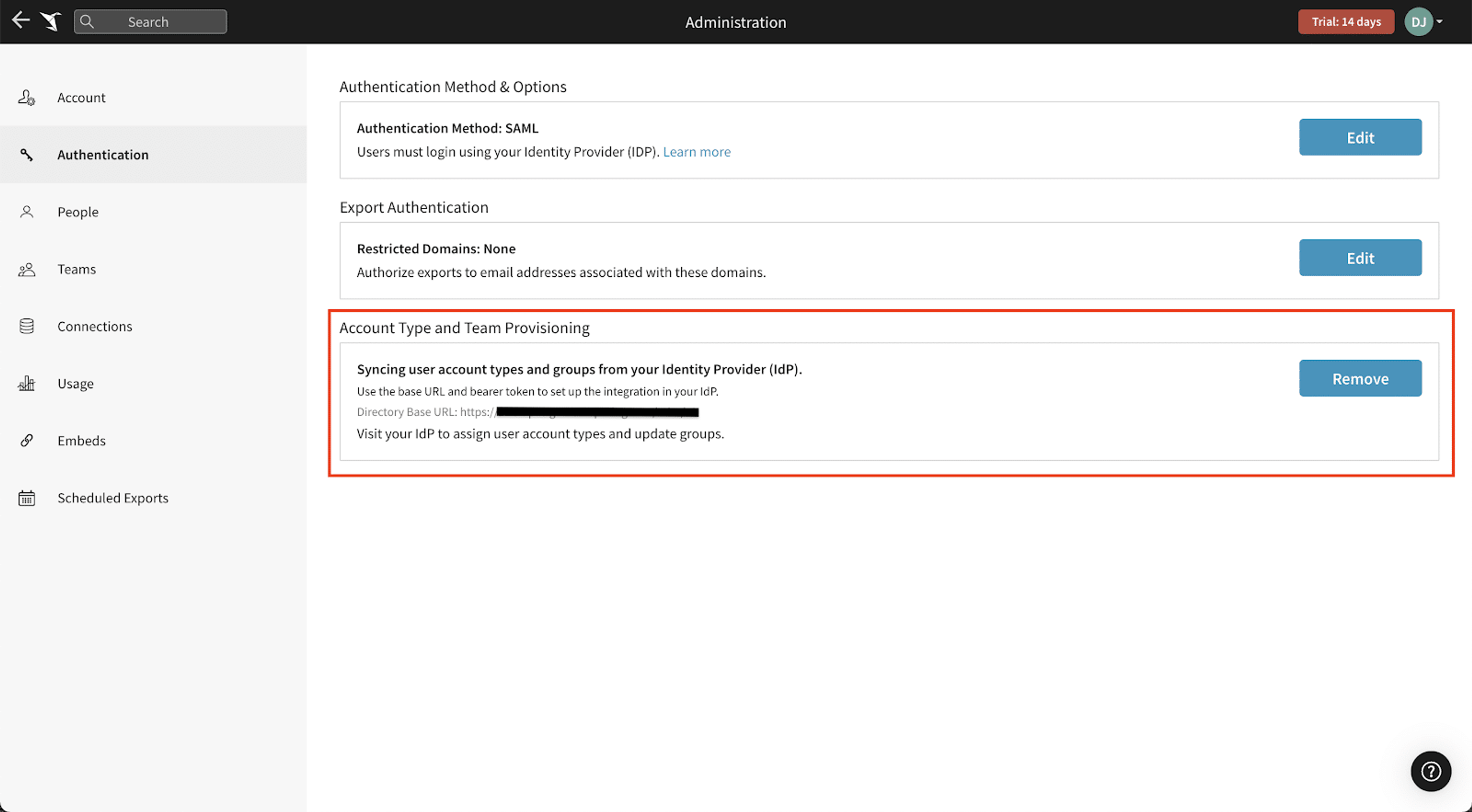Screen dimensions: 1472x812
Task: Click the People sidebar icon
Action: tap(26, 212)
